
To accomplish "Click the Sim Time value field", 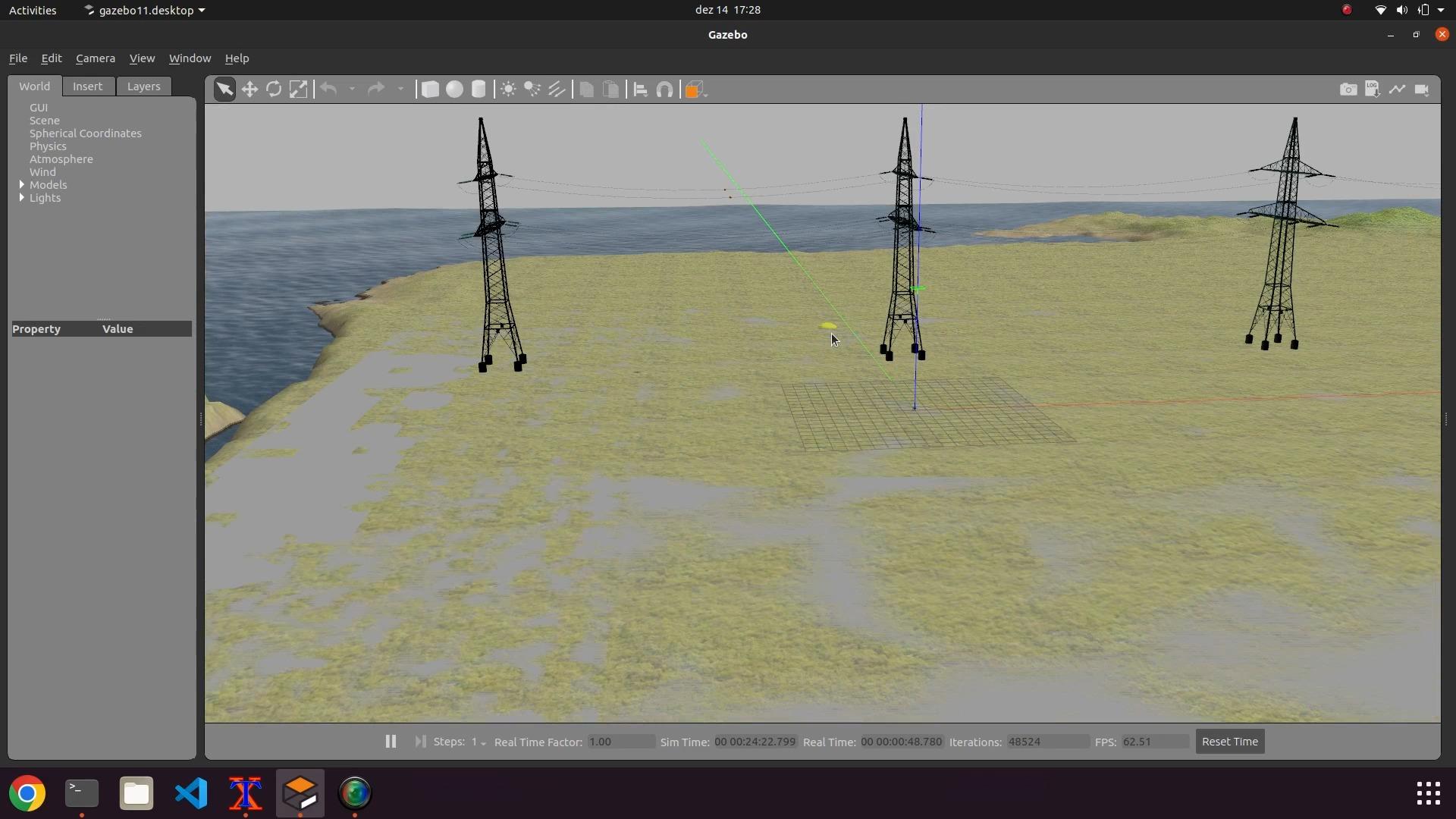I will (x=755, y=742).
